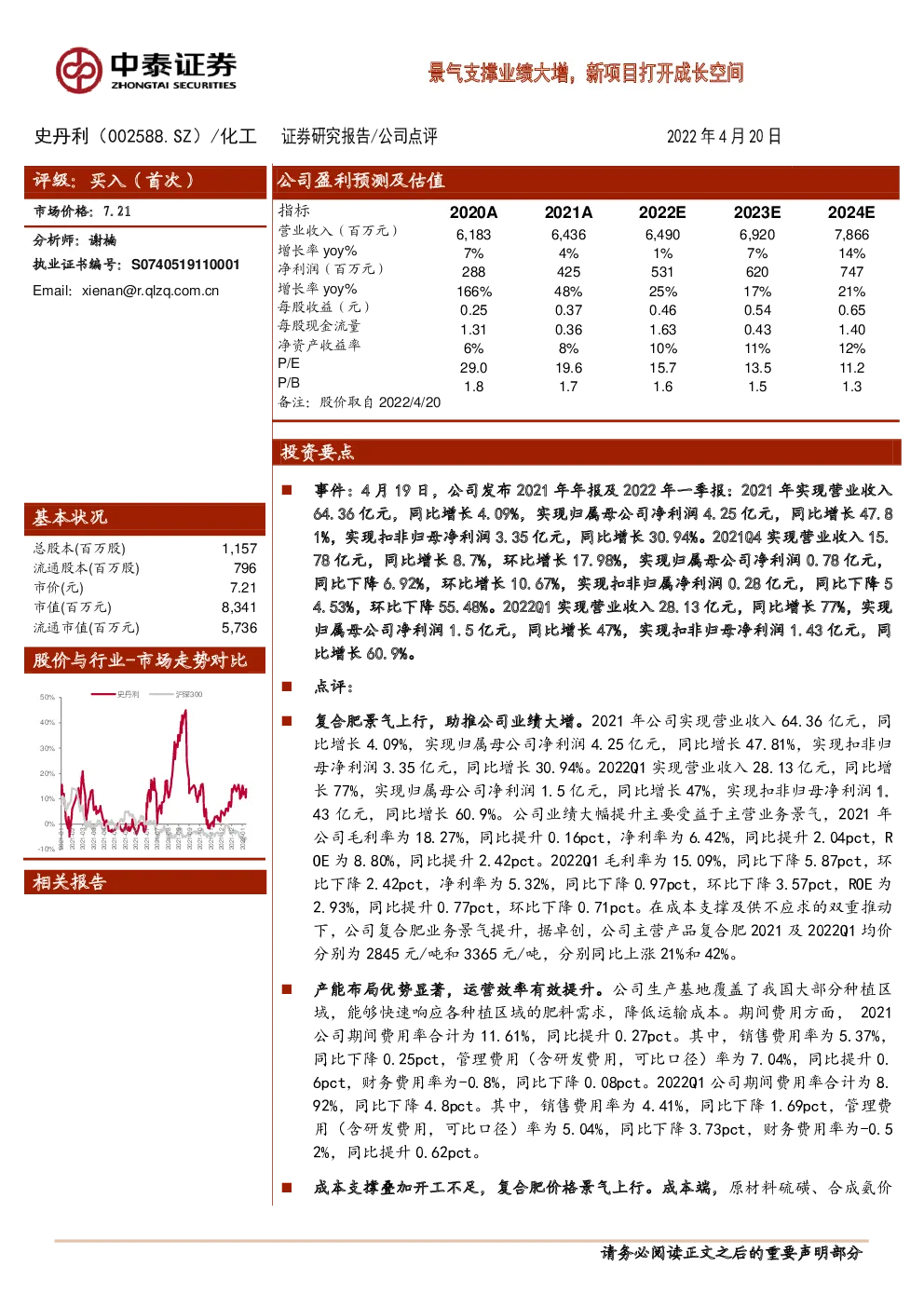This screenshot has height=1307, width=924.
Task: Select the 营业收入（百万元）row label
Action: pos(338,231)
